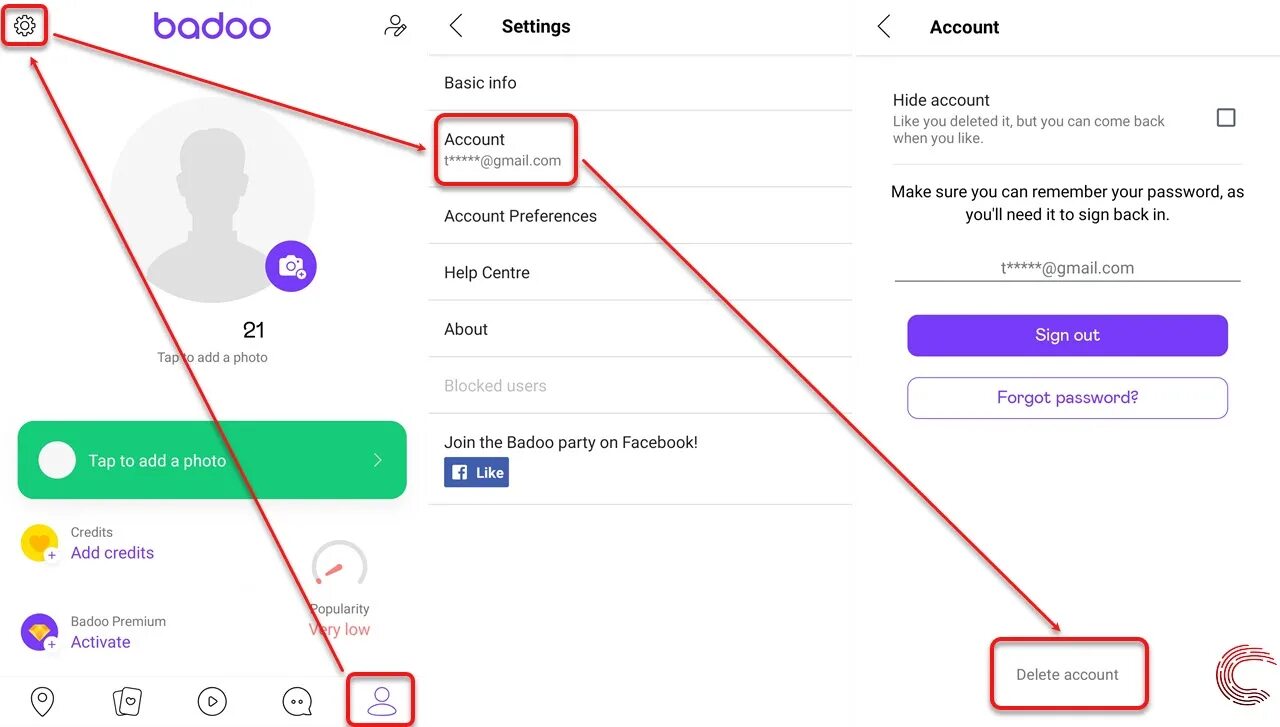Tap the edit profile pencil icon

395,26
